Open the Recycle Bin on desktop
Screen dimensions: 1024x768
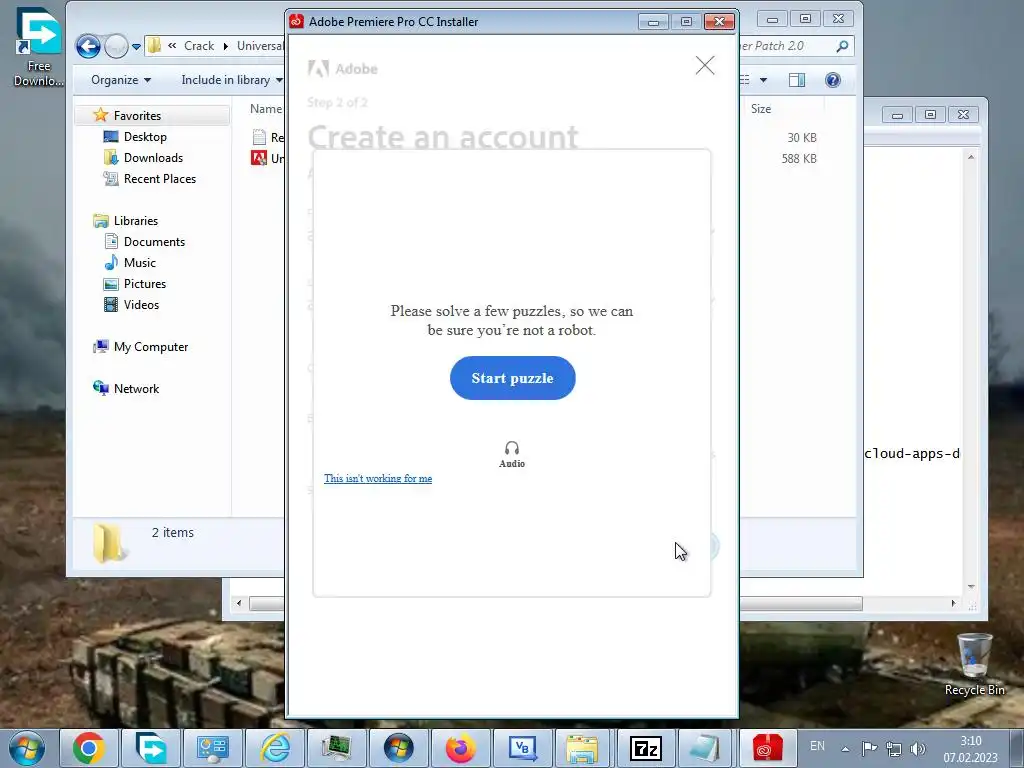point(974,664)
